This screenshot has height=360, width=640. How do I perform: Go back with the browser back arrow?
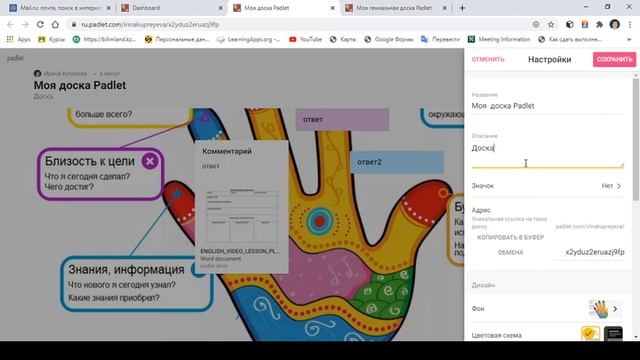(x=11, y=24)
